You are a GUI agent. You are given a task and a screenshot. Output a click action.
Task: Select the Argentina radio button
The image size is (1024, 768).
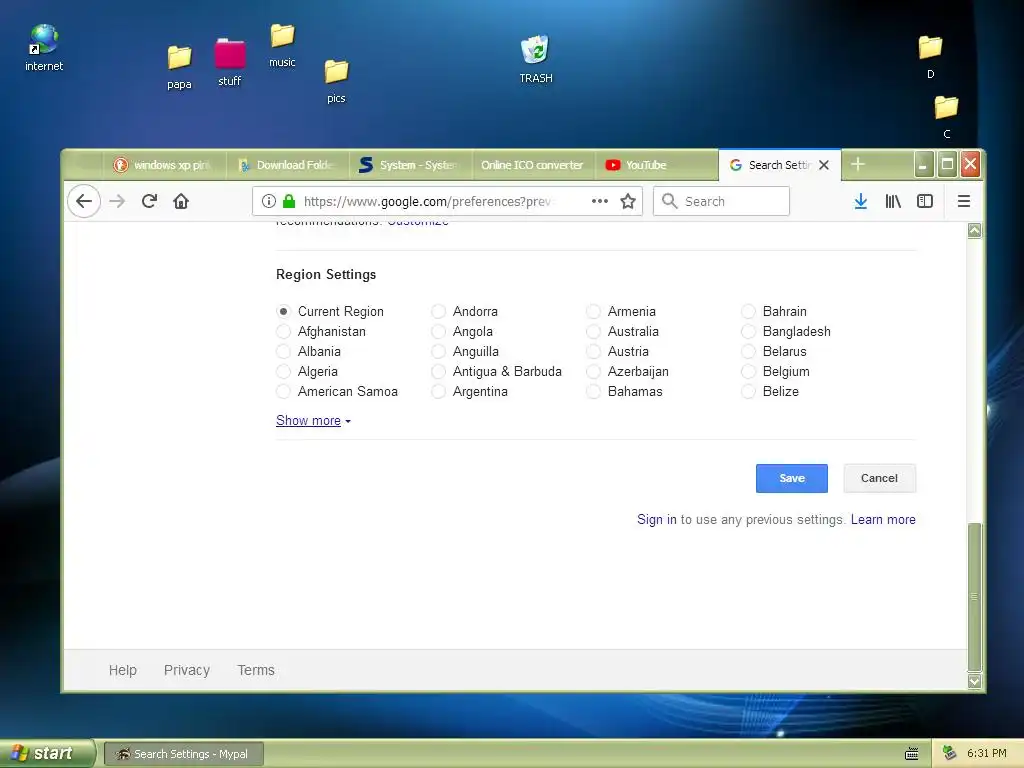click(438, 391)
